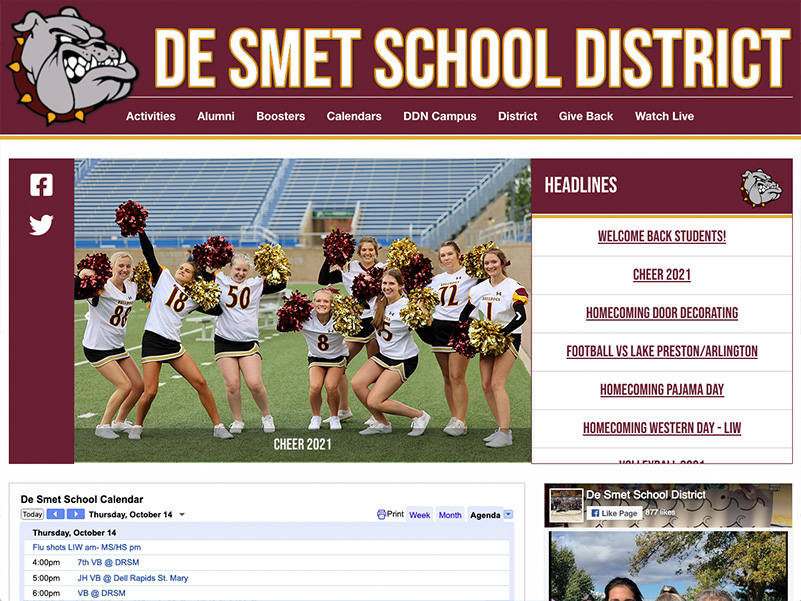Image resolution: width=801 pixels, height=601 pixels.
Task: Open Football vs Lake Preston/Arlington headline
Action: 662,351
